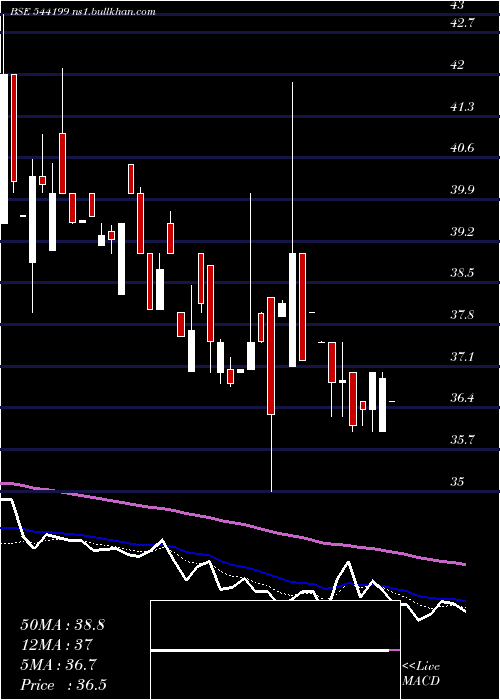Click the MACD histogram panel box
Viewport: 500px width, 700px height.
(275, 650)
